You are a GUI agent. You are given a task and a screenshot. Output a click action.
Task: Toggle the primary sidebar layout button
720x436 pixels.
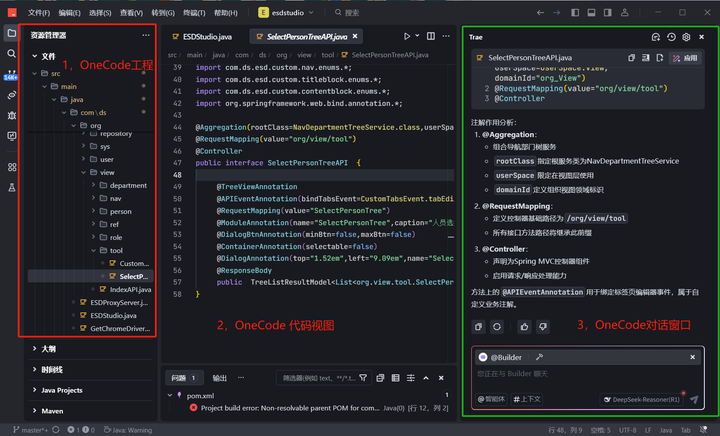point(575,13)
